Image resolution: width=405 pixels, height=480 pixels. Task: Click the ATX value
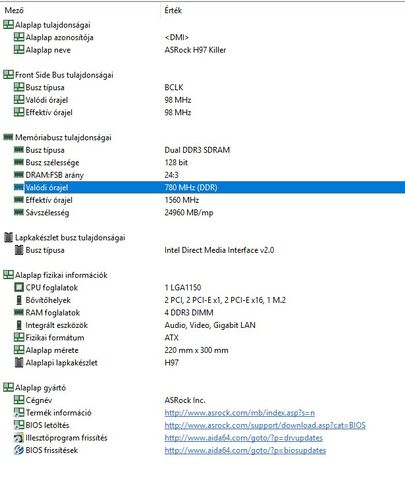171,338
